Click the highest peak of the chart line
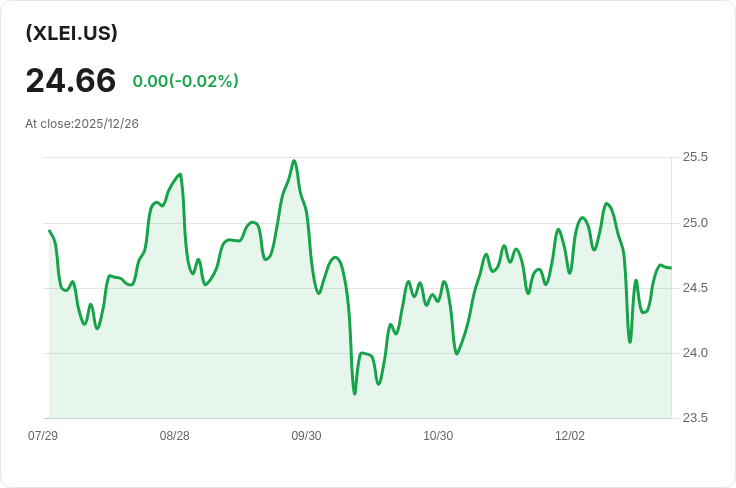The height and width of the screenshot is (488, 736). (294, 161)
